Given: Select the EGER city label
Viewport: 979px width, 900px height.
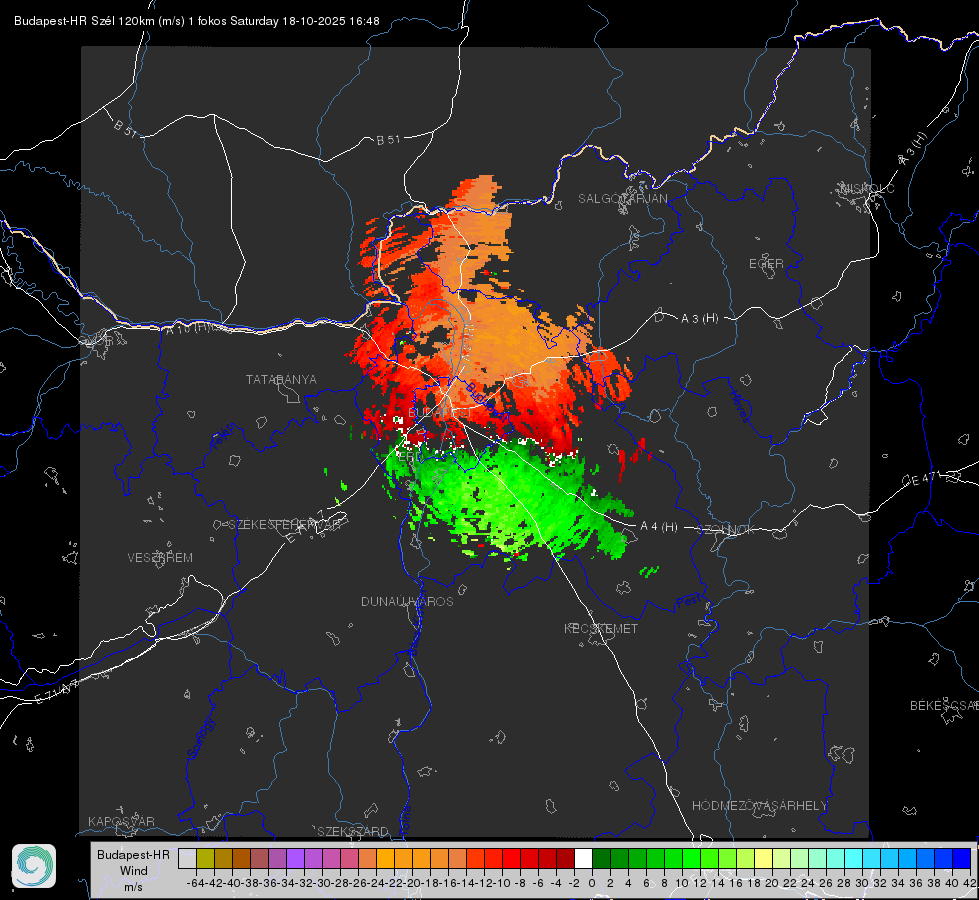Looking at the screenshot, I should pyautogui.click(x=766, y=264).
